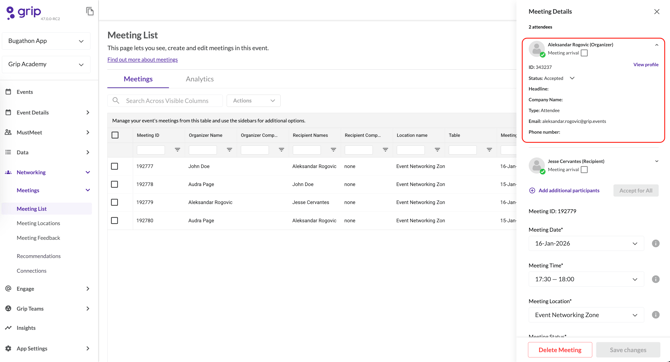Screen dimensions: 670x362
Task: Click filter icon for Recipient Names column
Action: coord(333,150)
